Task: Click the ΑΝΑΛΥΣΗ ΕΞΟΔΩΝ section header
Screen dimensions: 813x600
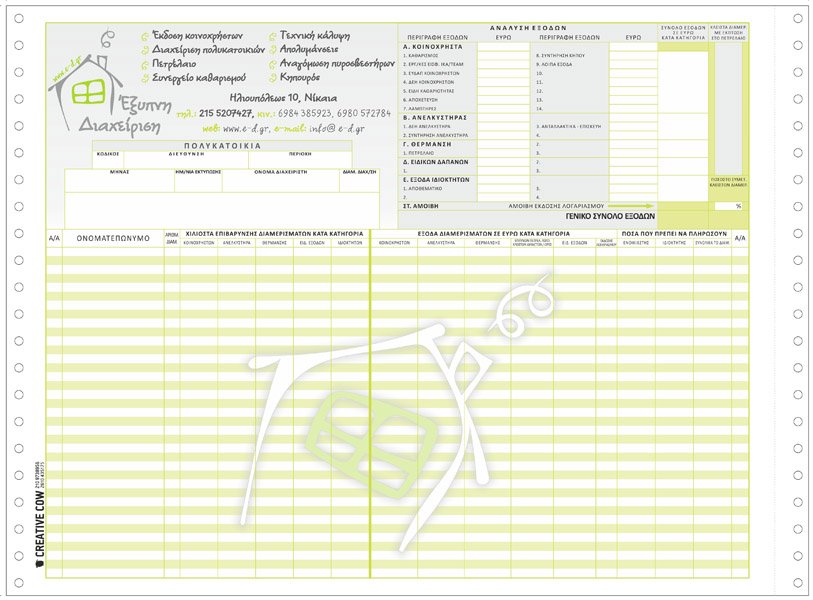Action: 528,28
